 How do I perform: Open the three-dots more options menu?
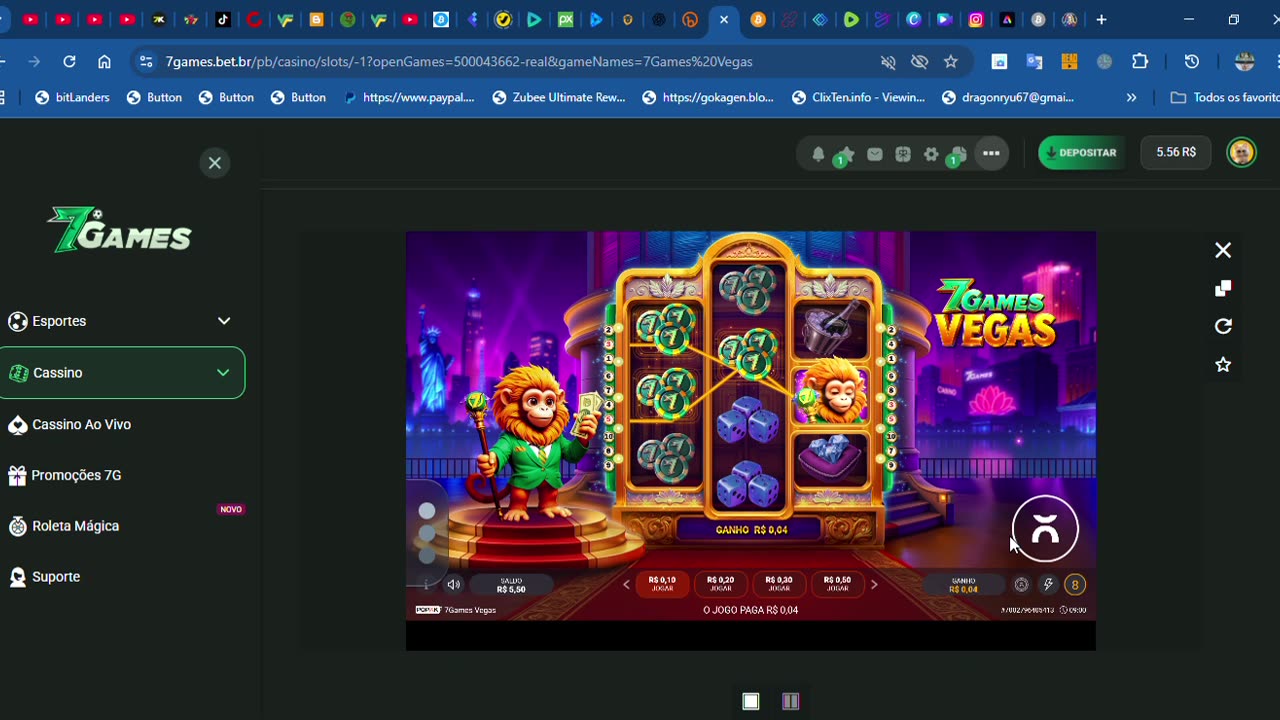(x=991, y=154)
